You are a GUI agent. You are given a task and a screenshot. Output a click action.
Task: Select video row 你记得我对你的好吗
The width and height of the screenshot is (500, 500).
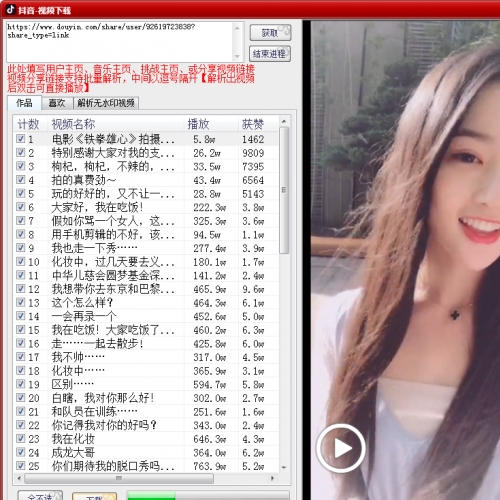coord(146,425)
